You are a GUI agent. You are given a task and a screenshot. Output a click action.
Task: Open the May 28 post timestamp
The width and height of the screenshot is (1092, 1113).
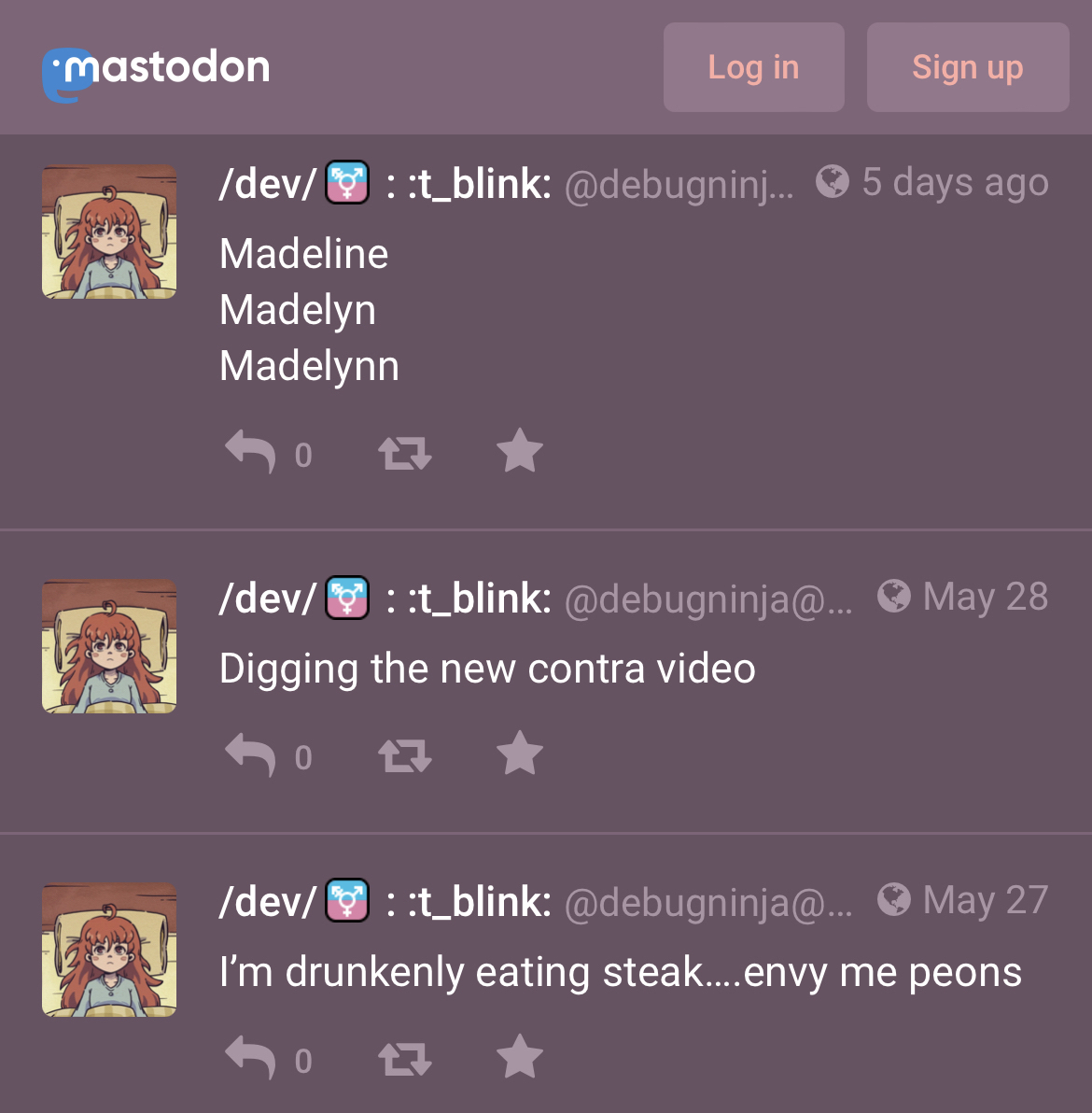[985, 597]
